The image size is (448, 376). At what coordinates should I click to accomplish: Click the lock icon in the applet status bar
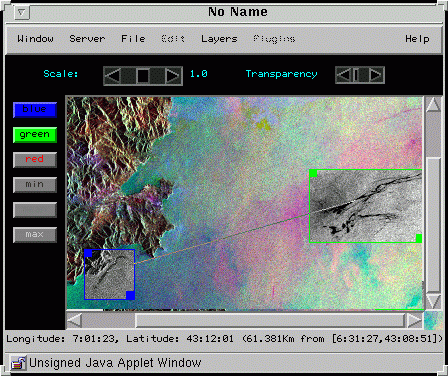click(18, 363)
